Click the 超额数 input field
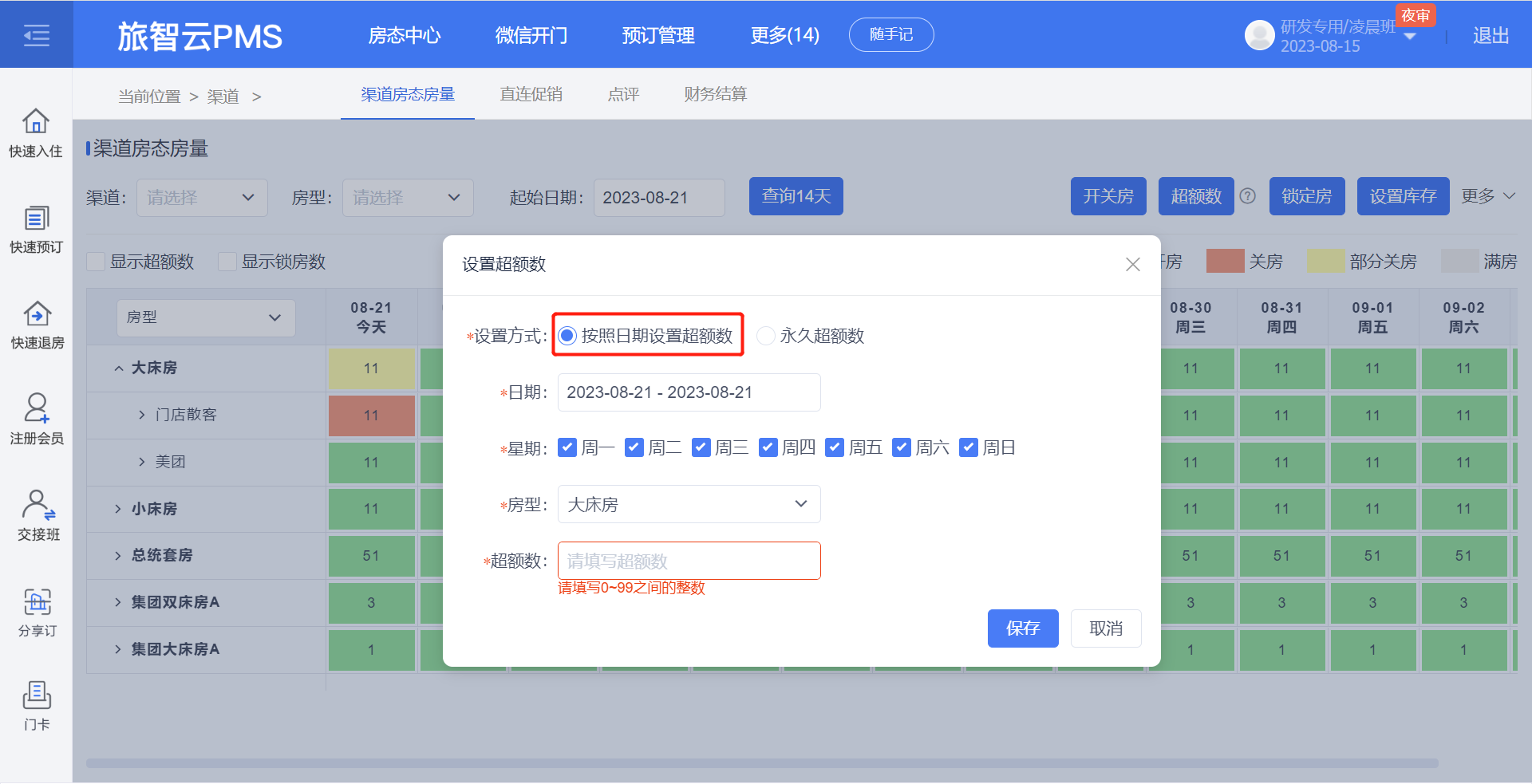The height and width of the screenshot is (784, 1532). (689, 561)
